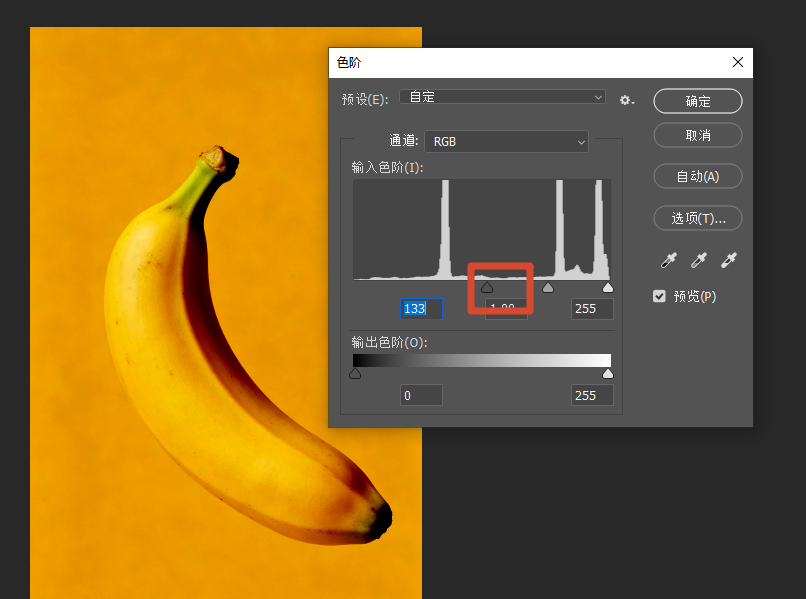
Task: Select the white point eyedropper
Action: [729, 260]
